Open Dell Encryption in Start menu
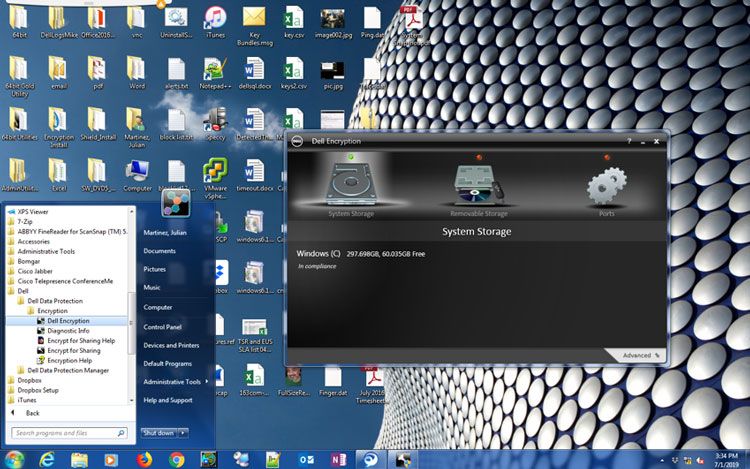The height and width of the screenshot is (469, 750). pos(67,321)
